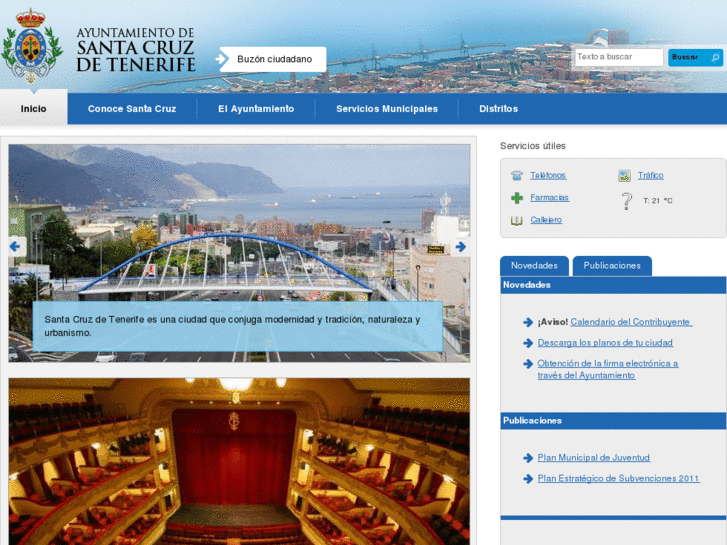Image resolution: width=727 pixels, height=545 pixels.
Task: Open the Inicio menu item
Action: tap(33, 109)
